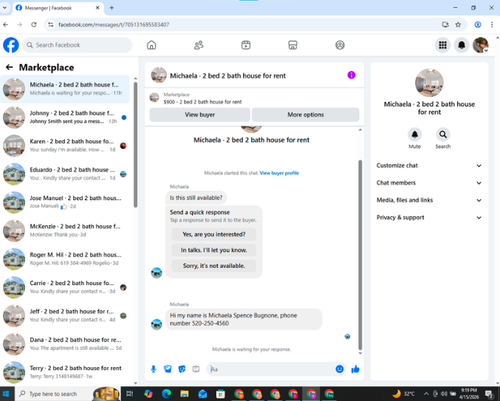
Task: Open a new browser tab
Action: 112,8
